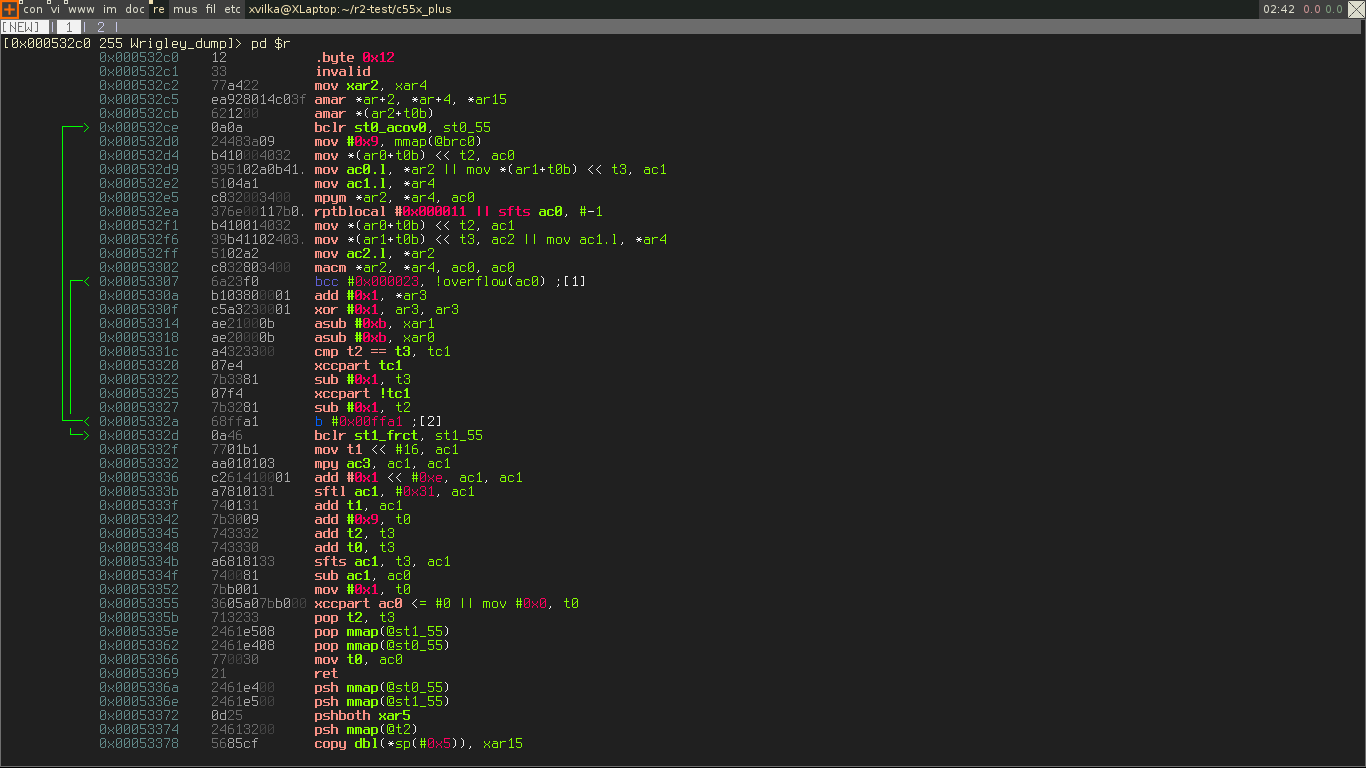Click the "add #0x1, *ar3" instruction
Viewport: 1366px width, 768px height.
point(371,295)
